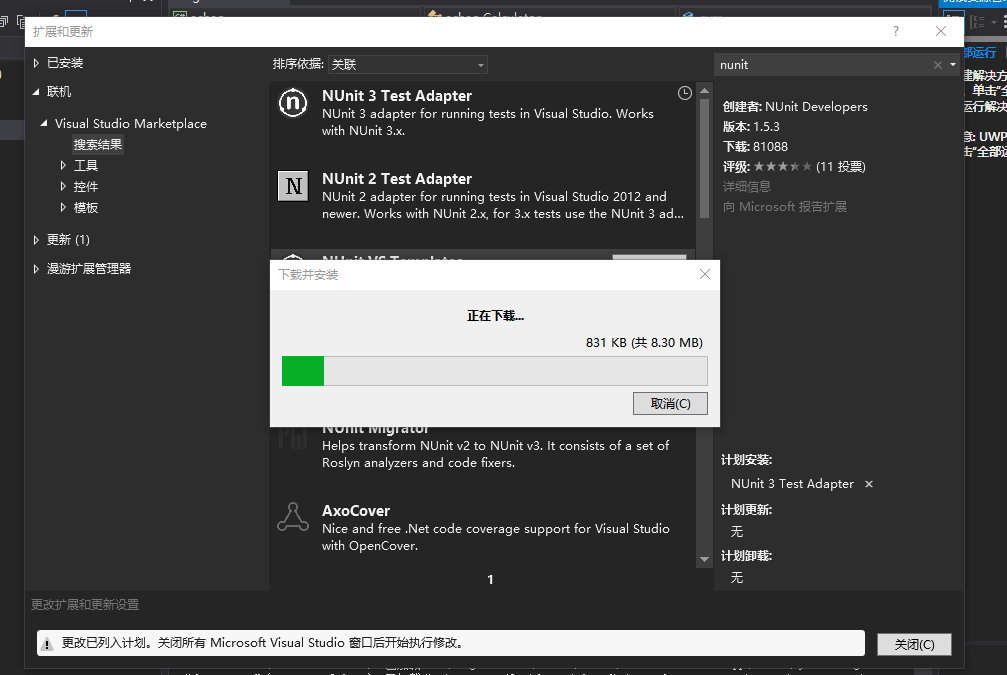Select Visual Studio Marketplace tree item
The image size is (1007, 675).
130,123
